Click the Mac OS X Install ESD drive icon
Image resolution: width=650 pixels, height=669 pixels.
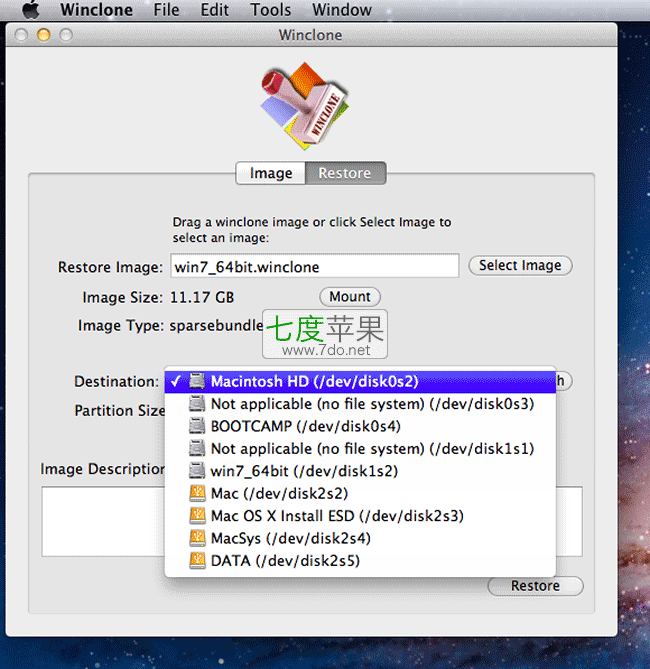(x=197, y=515)
